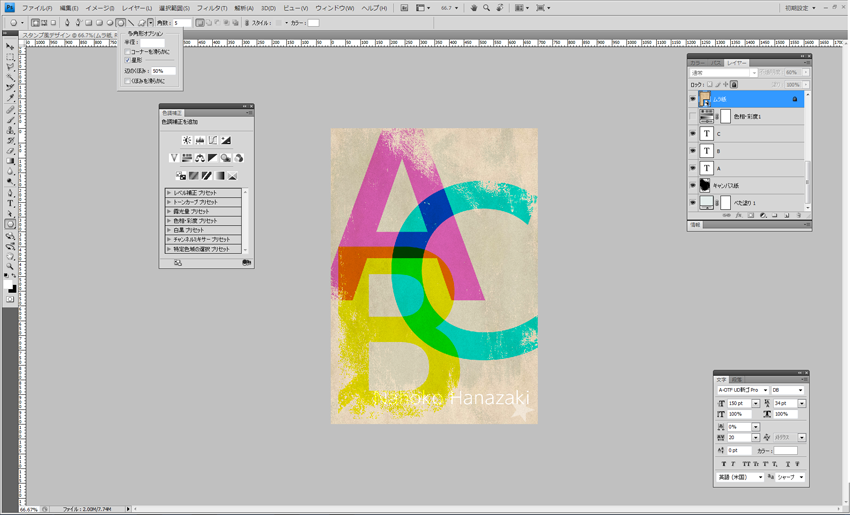This screenshot has width=850, height=515.
Task: Uncheck the 星形 (star) checkbox
Action: (x=128, y=60)
